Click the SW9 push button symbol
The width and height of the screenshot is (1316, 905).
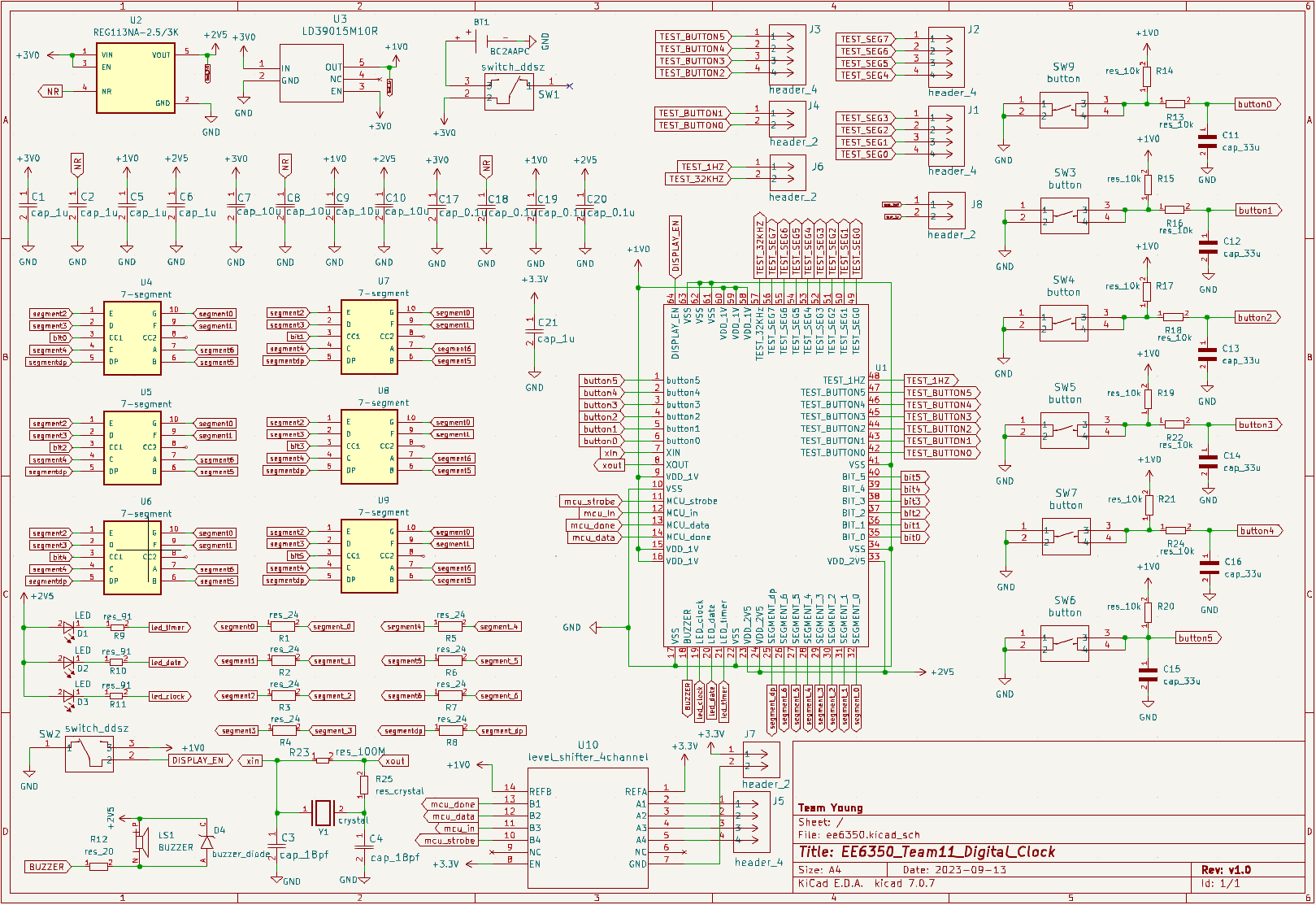1064,110
